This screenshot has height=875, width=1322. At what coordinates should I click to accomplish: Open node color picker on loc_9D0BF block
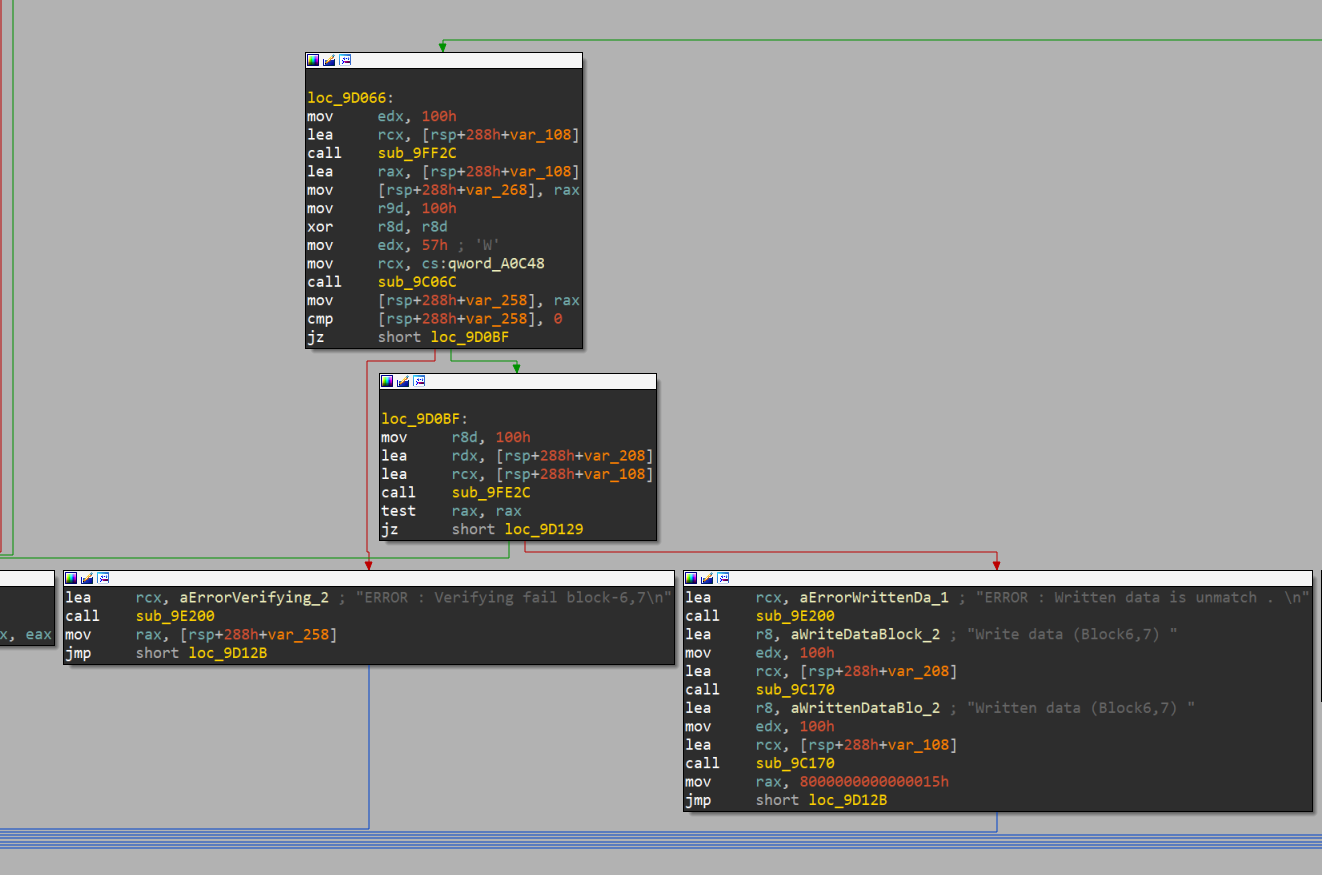coord(387,381)
